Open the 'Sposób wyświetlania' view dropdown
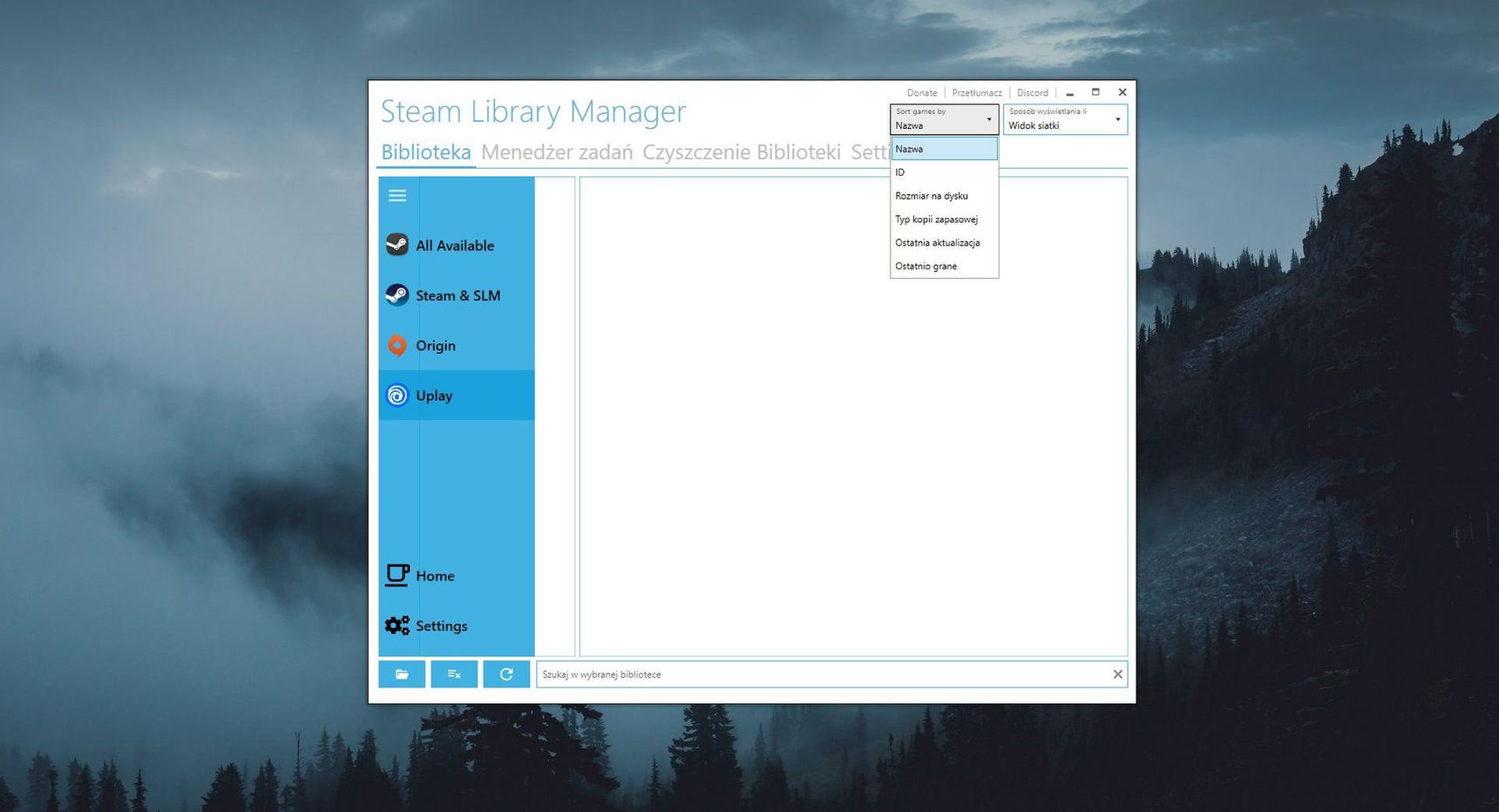This screenshot has height=812, width=1499. pos(1065,119)
